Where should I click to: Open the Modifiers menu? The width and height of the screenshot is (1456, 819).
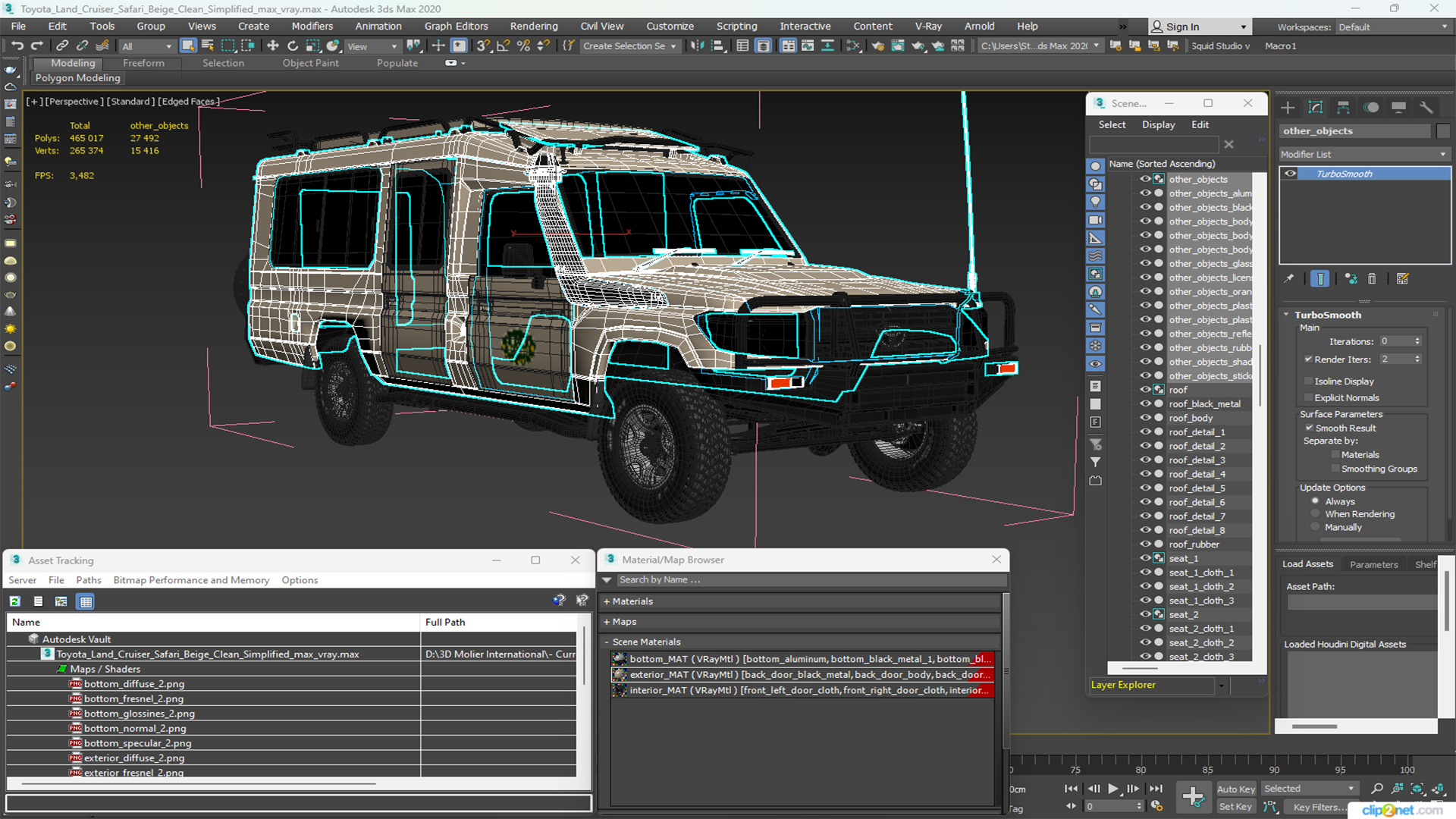pyautogui.click(x=312, y=27)
